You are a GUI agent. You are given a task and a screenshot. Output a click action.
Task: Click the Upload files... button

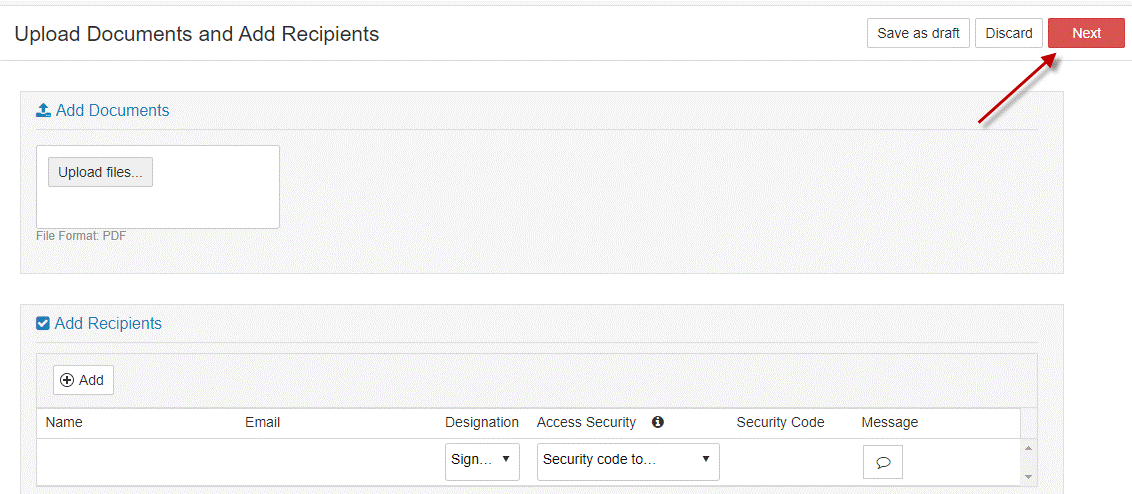(x=100, y=172)
